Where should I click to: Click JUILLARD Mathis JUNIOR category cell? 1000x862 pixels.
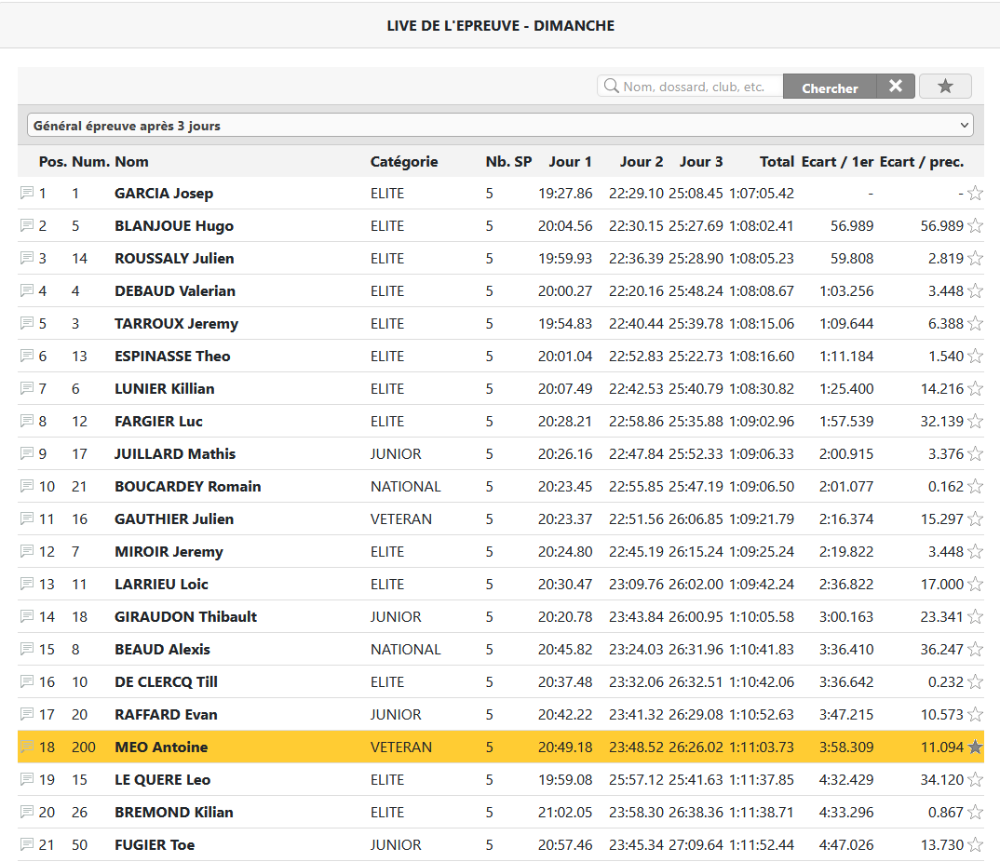(x=395, y=454)
